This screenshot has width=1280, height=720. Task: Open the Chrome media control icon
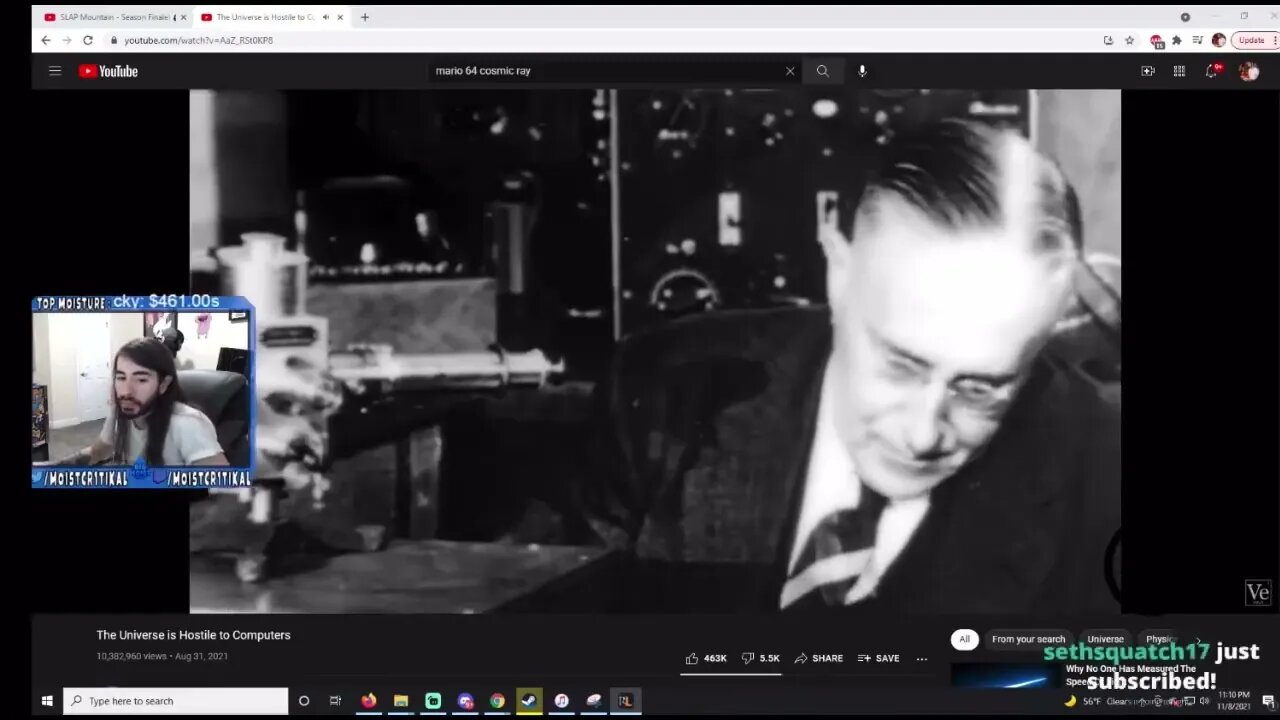pos(1197,40)
